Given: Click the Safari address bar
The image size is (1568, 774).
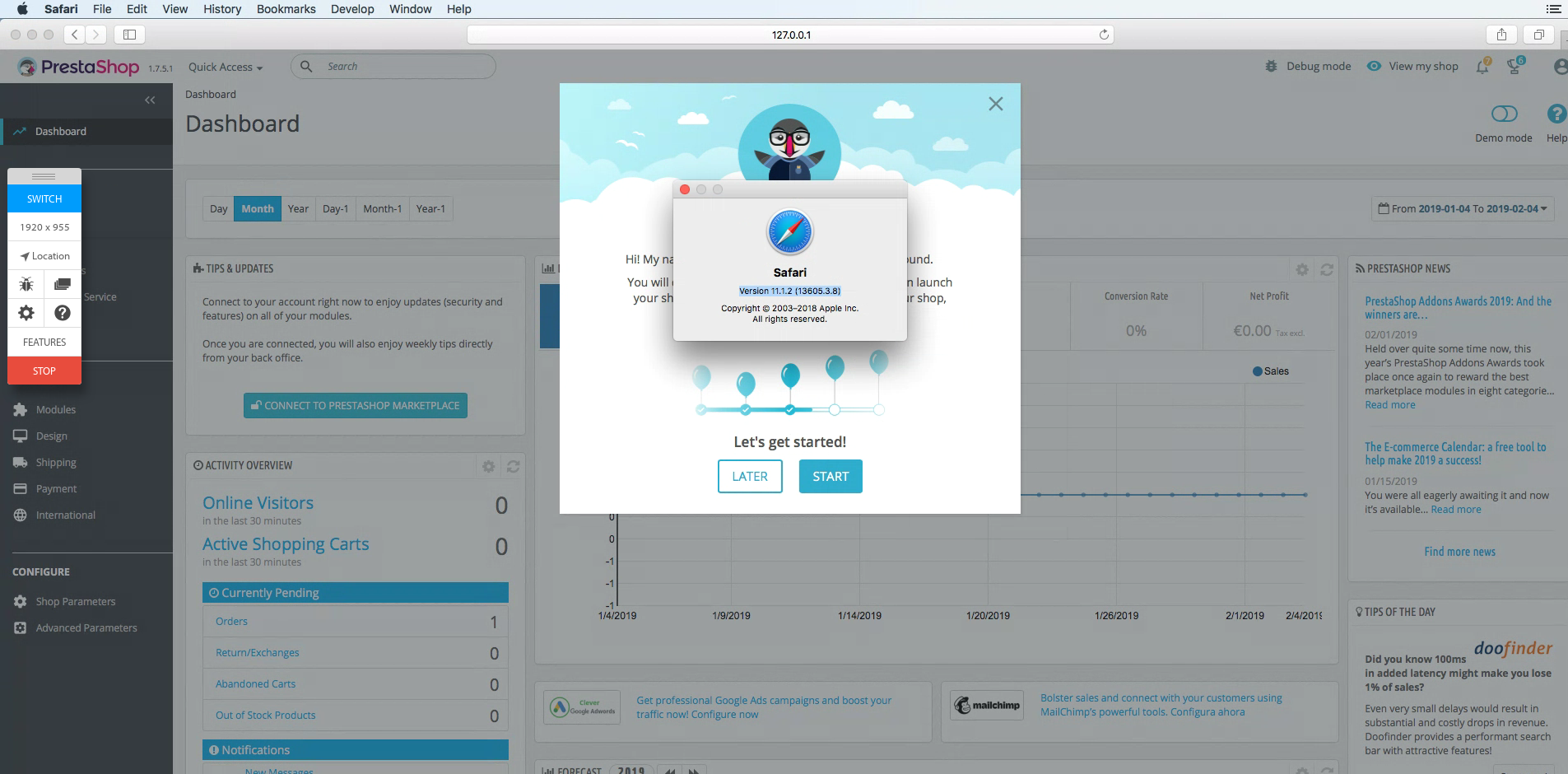Looking at the screenshot, I should click(790, 35).
